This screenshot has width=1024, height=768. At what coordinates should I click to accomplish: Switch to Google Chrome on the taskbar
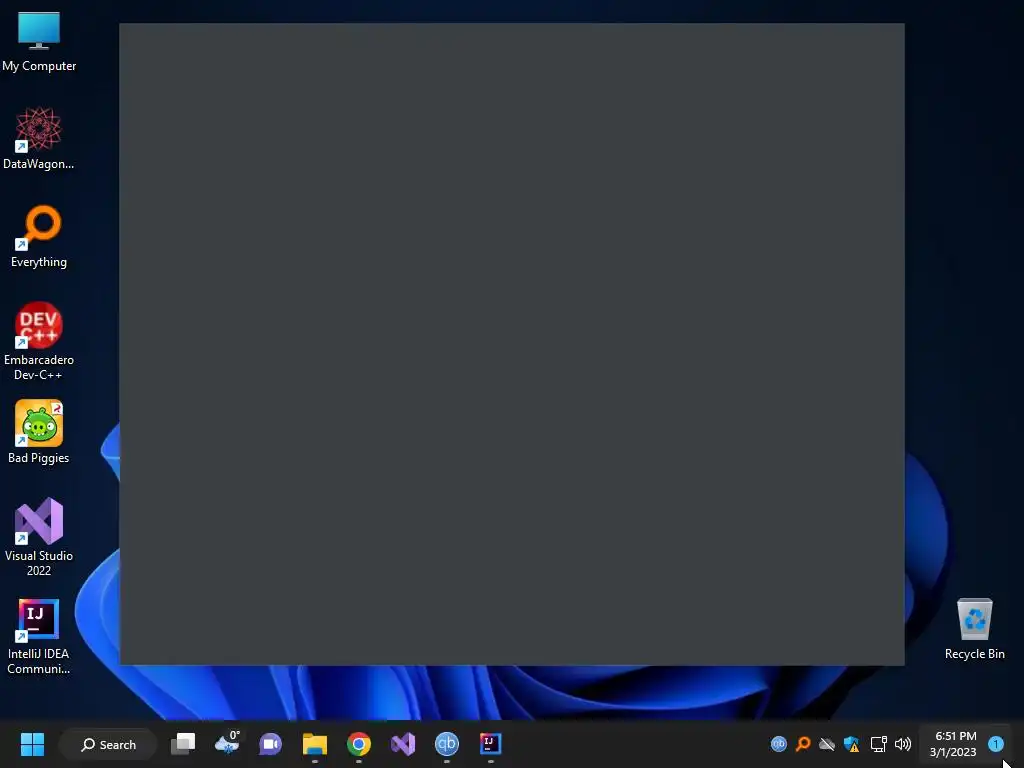point(359,744)
